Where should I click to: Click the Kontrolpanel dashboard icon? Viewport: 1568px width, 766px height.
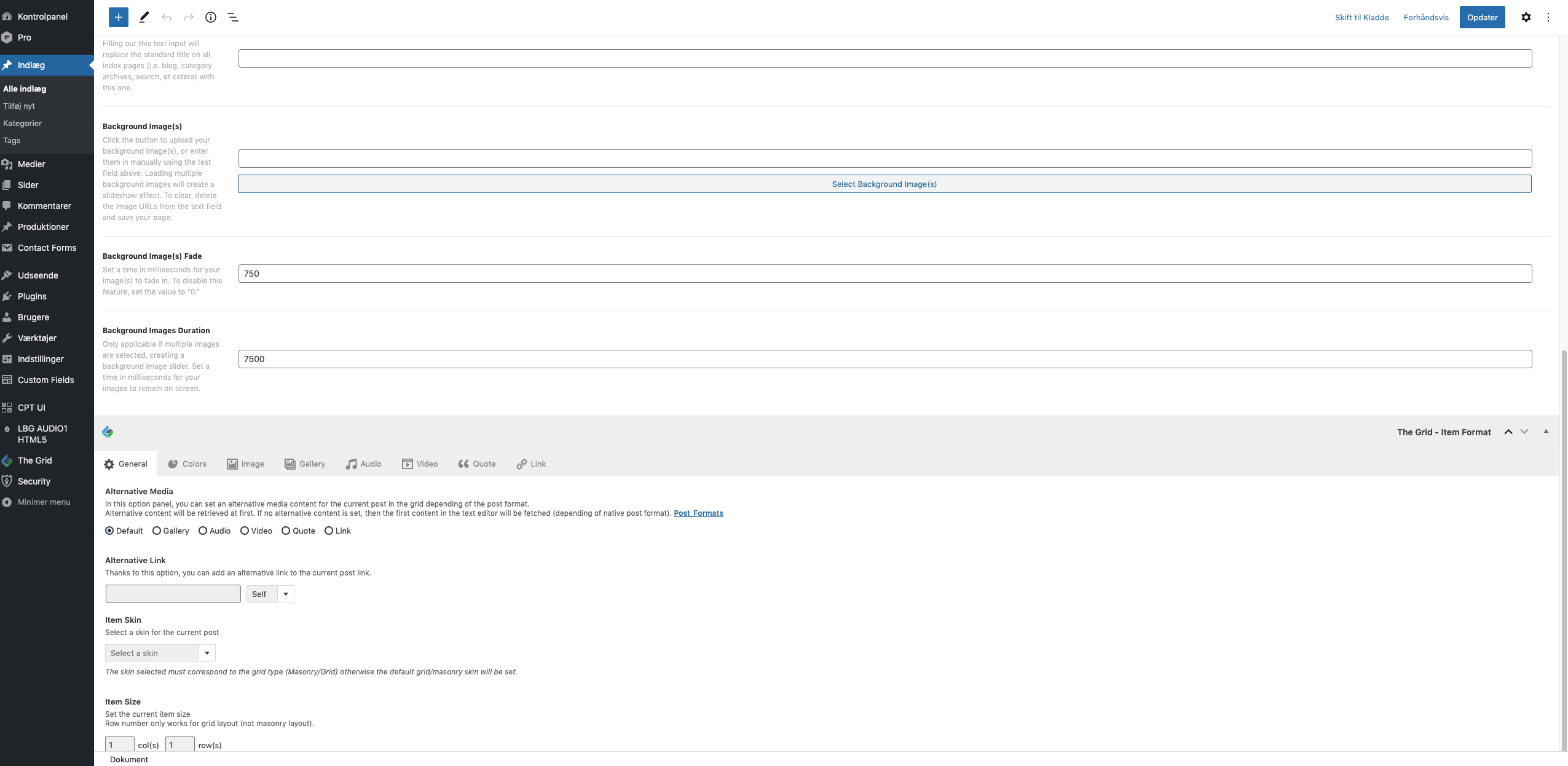7,17
